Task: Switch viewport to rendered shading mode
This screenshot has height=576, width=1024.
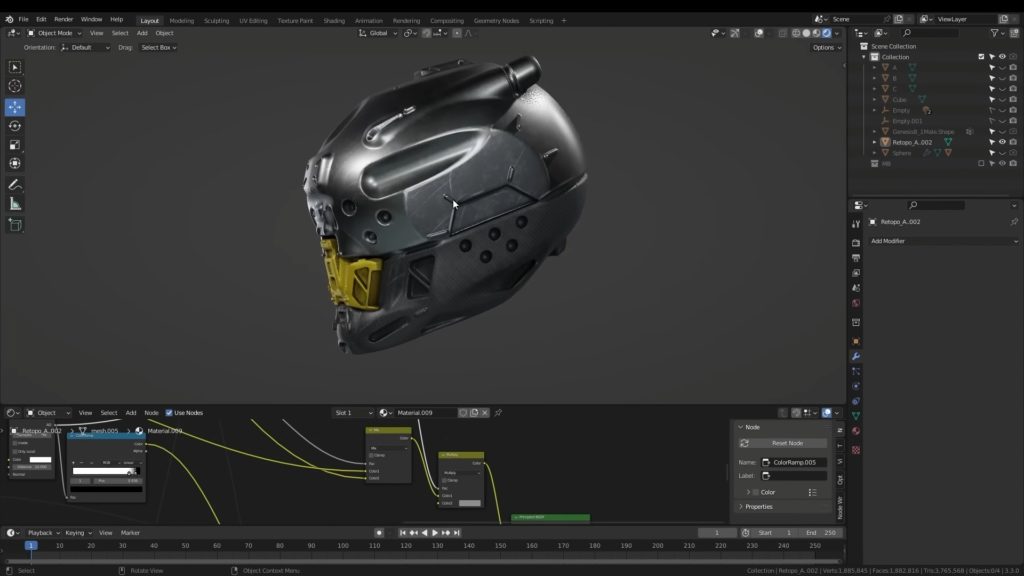Action: 826,33
